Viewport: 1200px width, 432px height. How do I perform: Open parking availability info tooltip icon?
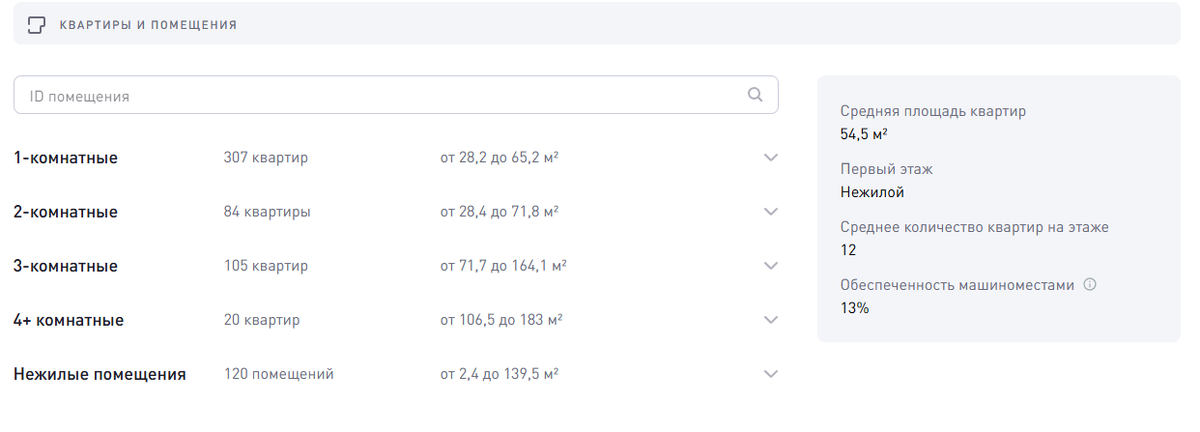[x=1090, y=285]
